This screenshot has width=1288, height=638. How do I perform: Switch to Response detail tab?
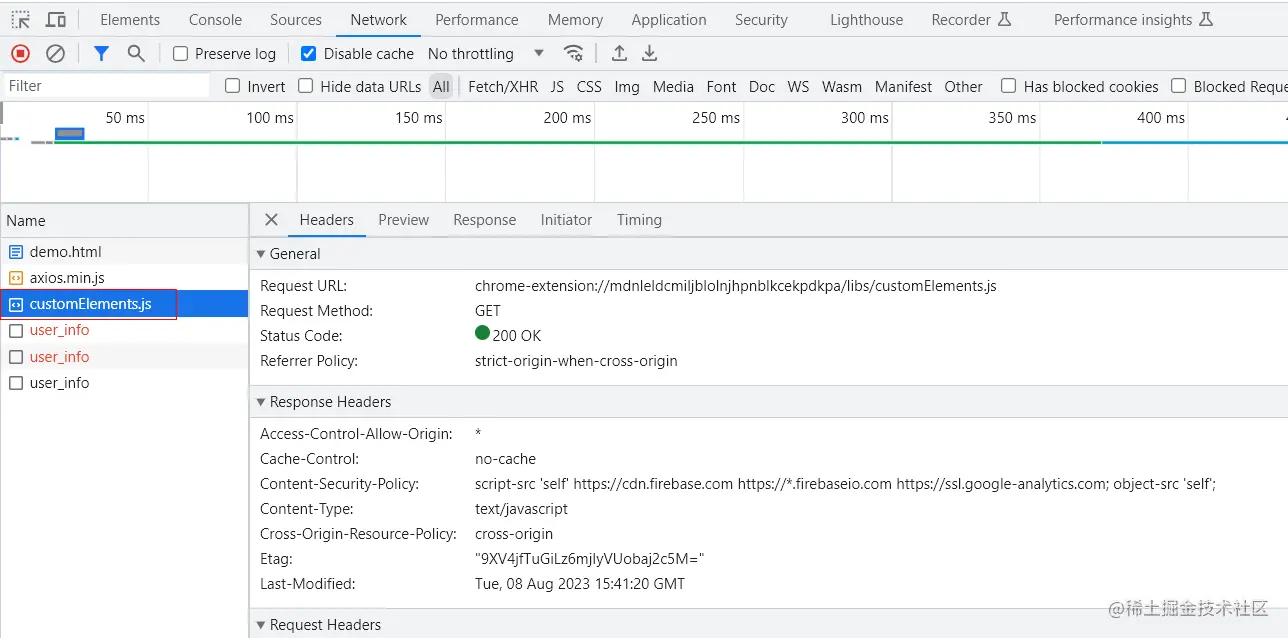coord(485,220)
